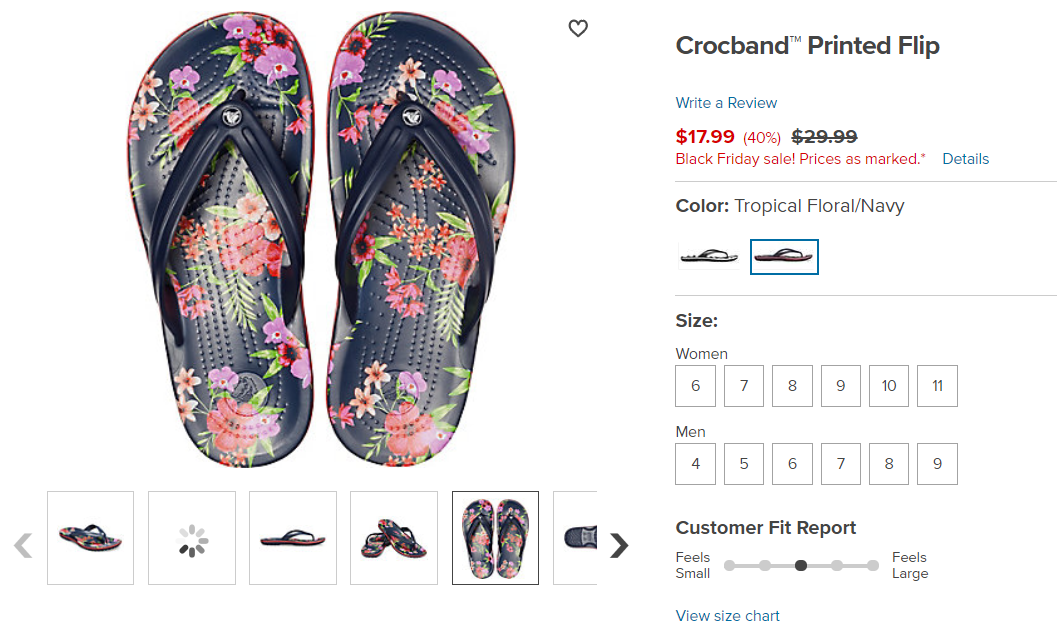The height and width of the screenshot is (623, 1057).
Task: Open Black Friday sale Details link
Action: (965, 159)
